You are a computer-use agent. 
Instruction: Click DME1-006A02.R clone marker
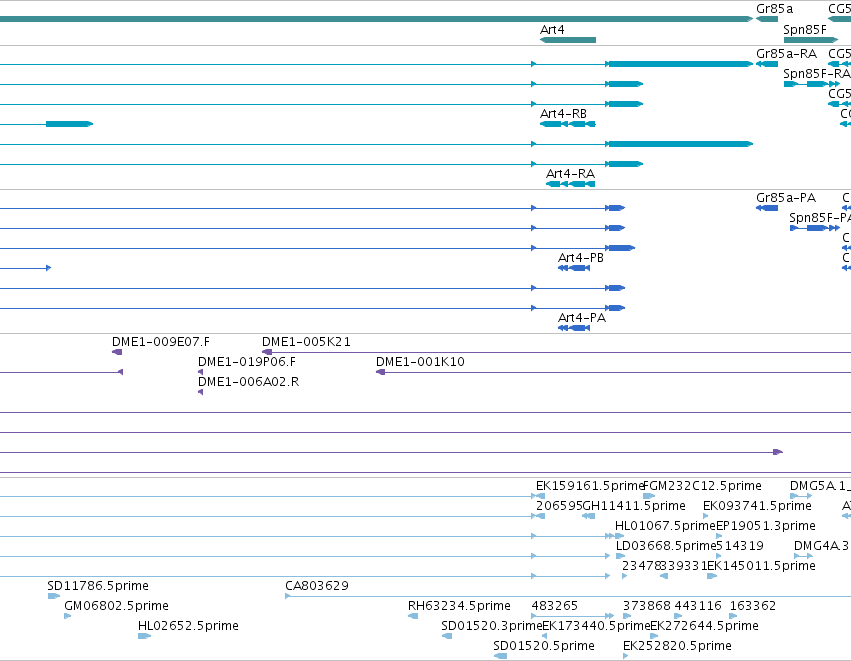[x=201, y=392]
